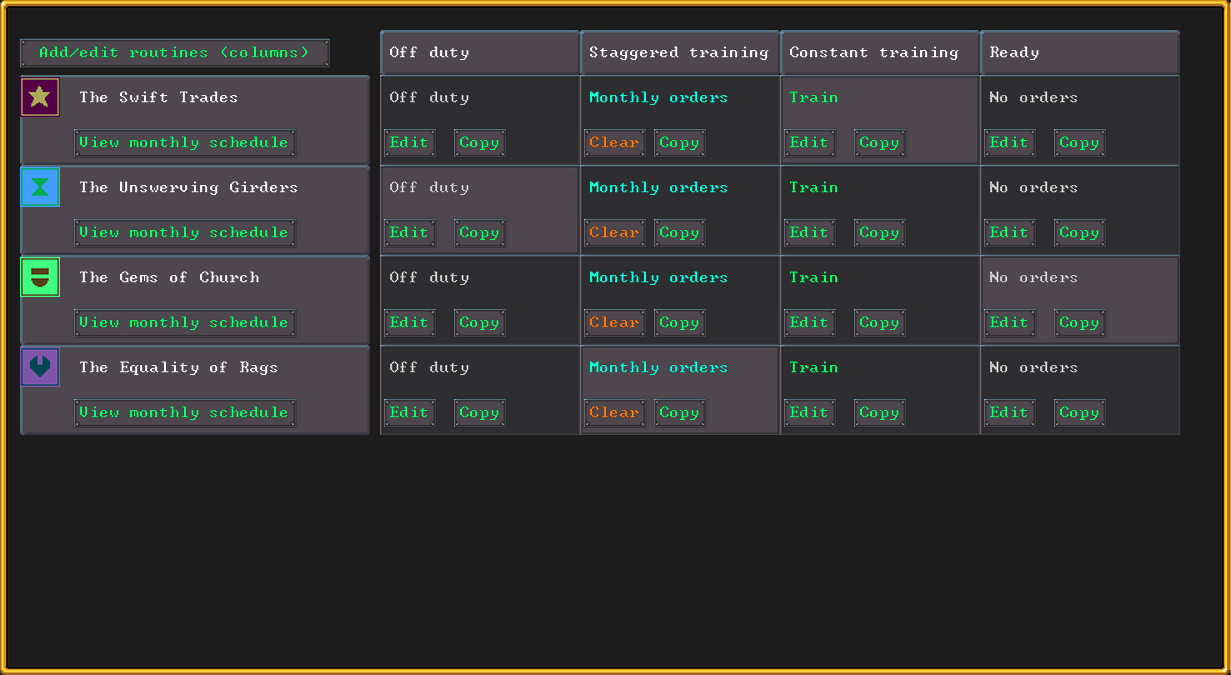Click "Train" text in The Equality of Rags row
Image resolution: width=1231 pixels, height=675 pixels.
click(x=814, y=367)
